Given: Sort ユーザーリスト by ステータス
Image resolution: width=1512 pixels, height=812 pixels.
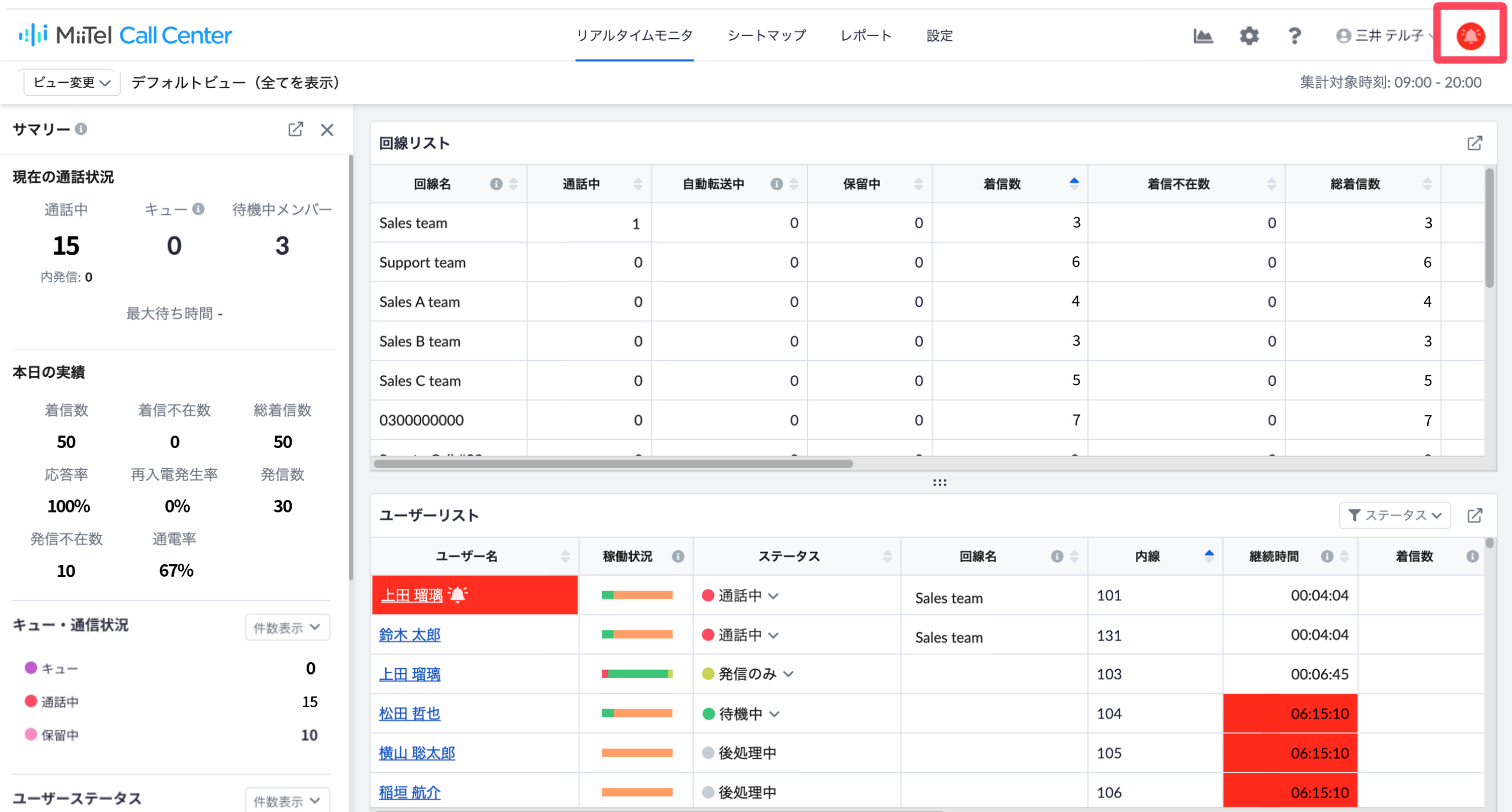Looking at the screenshot, I should point(888,556).
